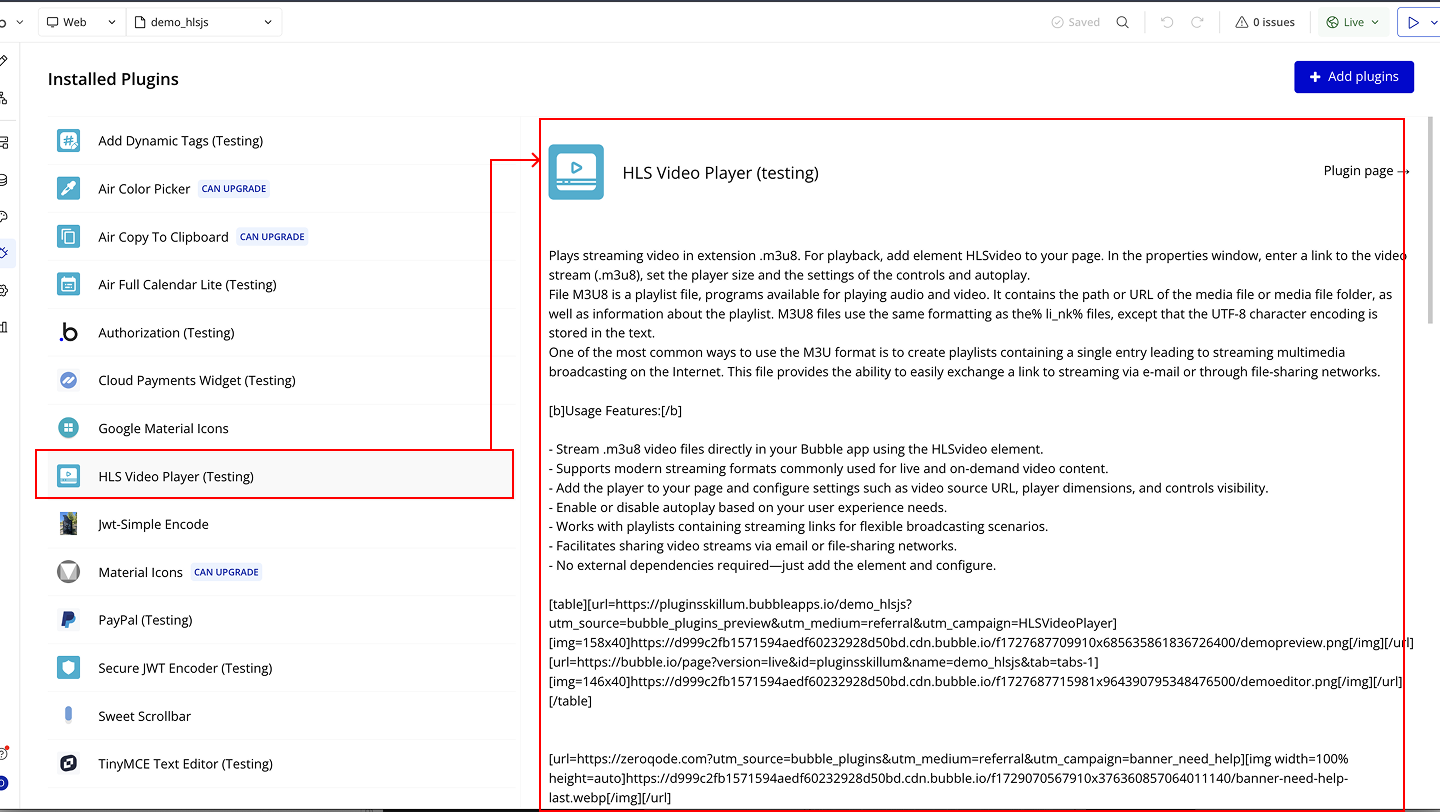Click CAN UPGRADE badge for Material Icons
Image resolution: width=1440 pixels, height=812 pixels.
pos(226,572)
